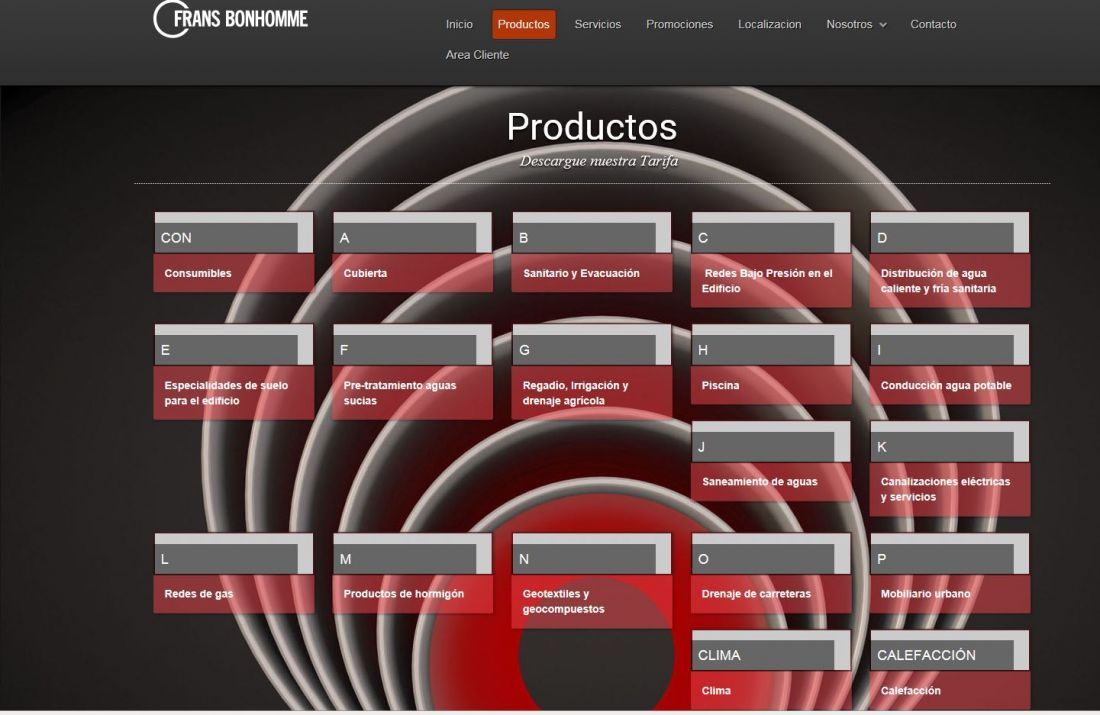The width and height of the screenshot is (1100, 715).
Task: Click the letter L header tile
Action: pyautogui.click(x=234, y=554)
